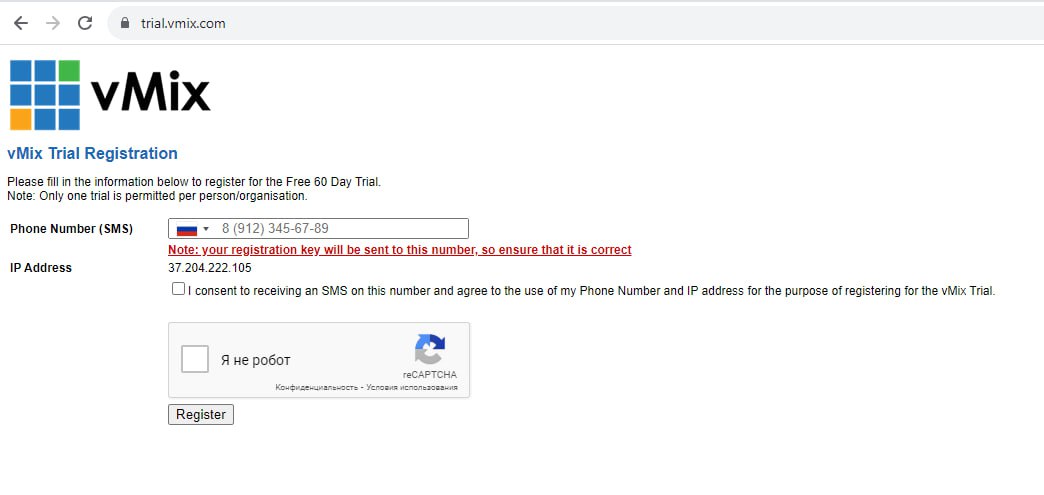Screen dimensions: 1044x495
Task: Click the consent text beside the checkbox
Action: (x=591, y=291)
